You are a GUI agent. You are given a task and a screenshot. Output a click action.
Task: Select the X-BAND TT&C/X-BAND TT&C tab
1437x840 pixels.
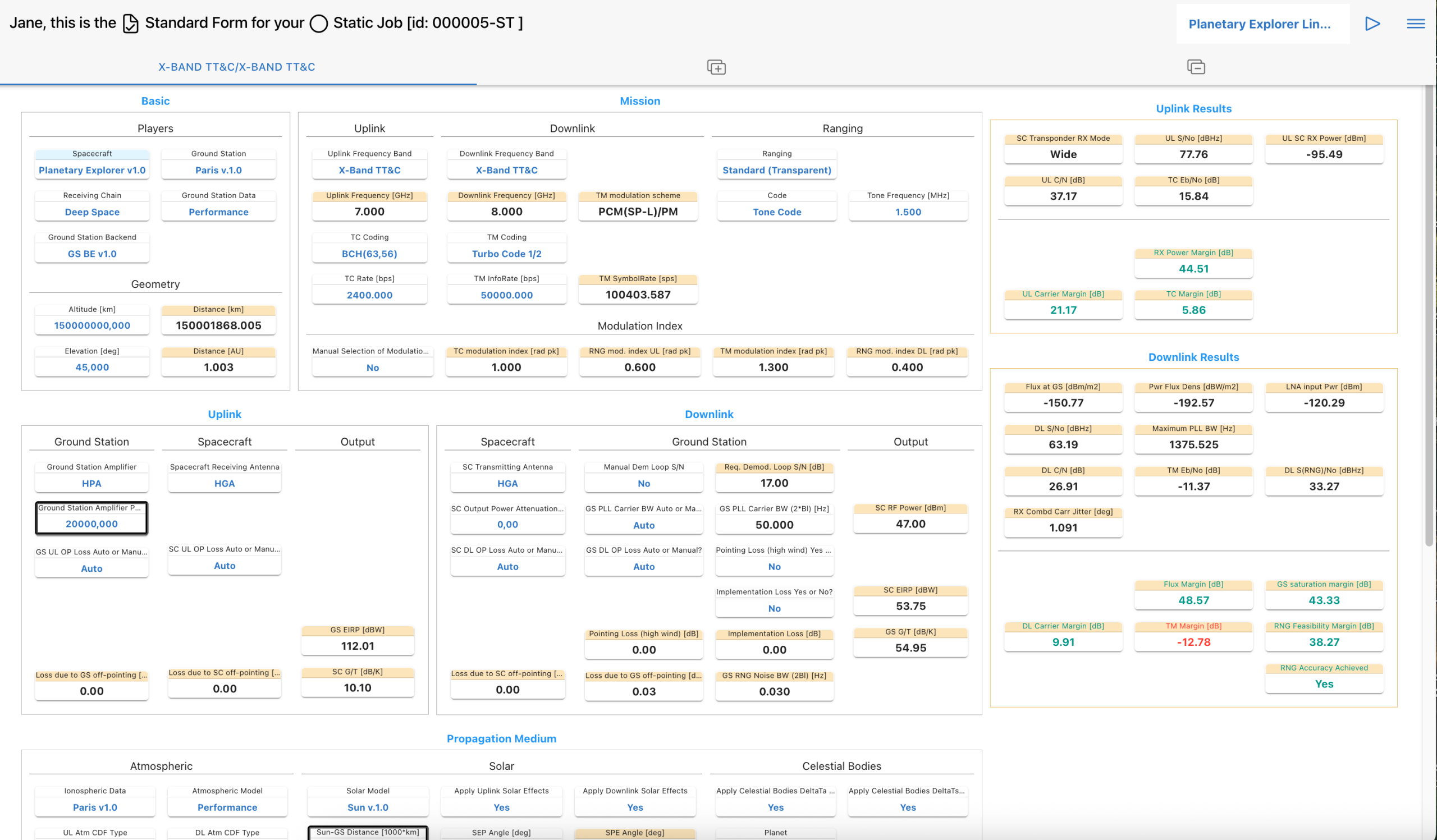click(237, 67)
